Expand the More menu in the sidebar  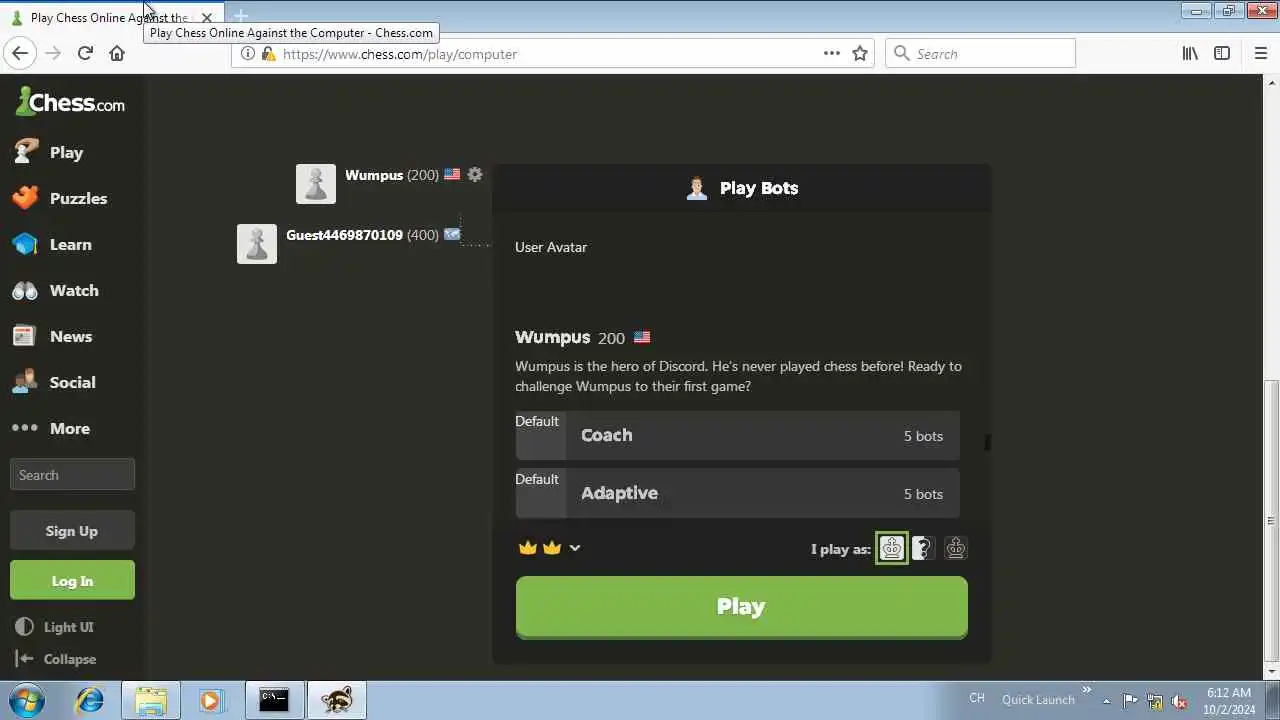tap(51, 428)
